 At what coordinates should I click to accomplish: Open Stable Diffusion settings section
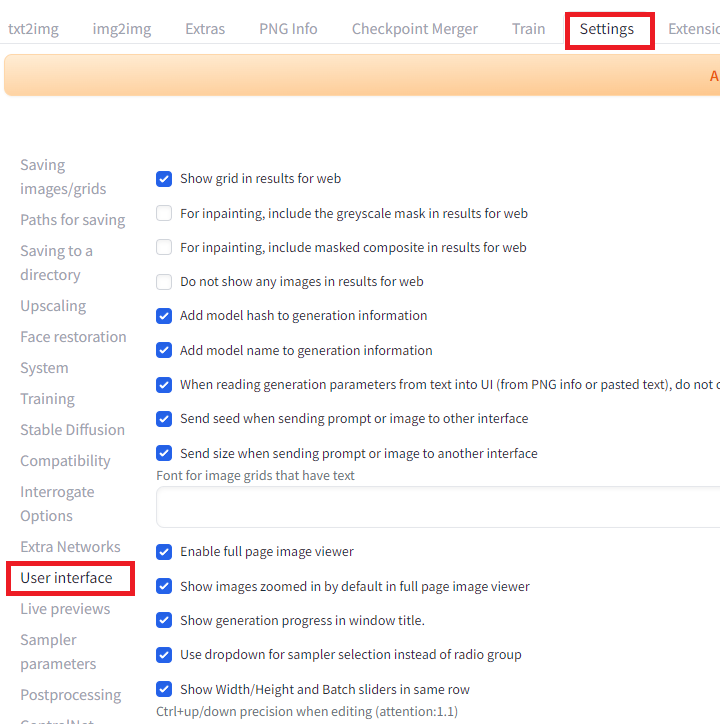pos(73,429)
